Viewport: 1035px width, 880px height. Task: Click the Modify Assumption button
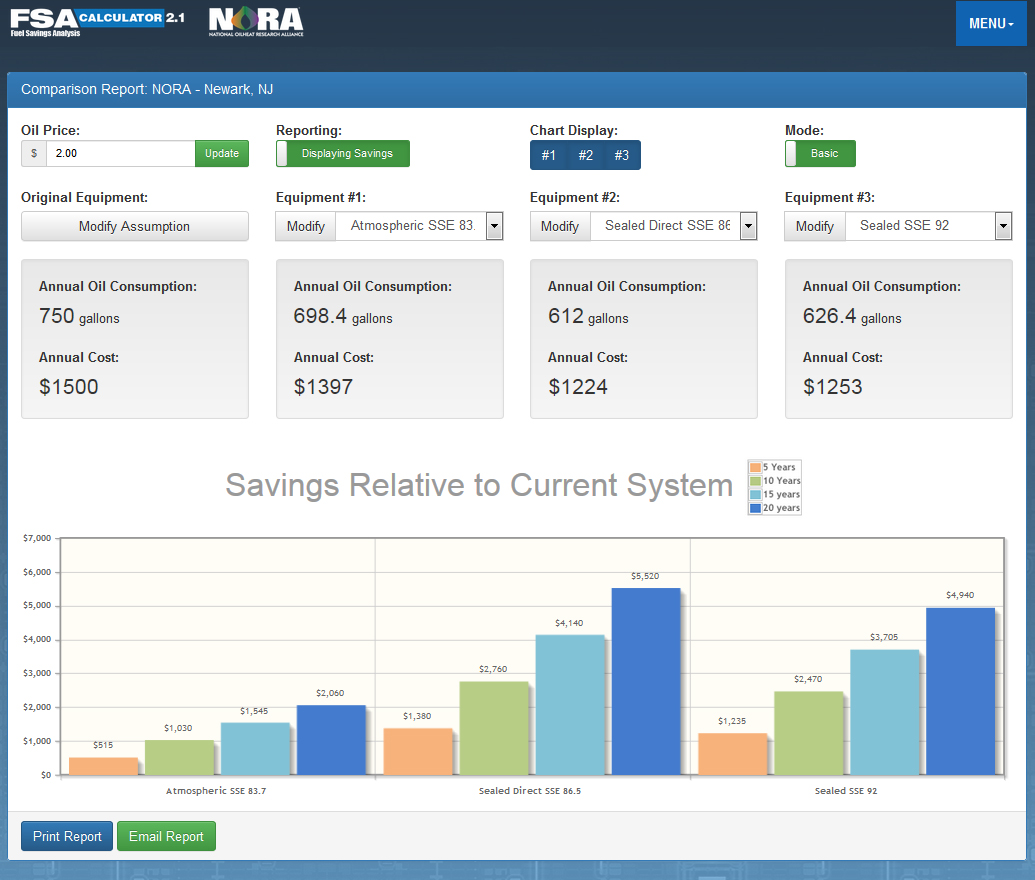tap(134, 226)
